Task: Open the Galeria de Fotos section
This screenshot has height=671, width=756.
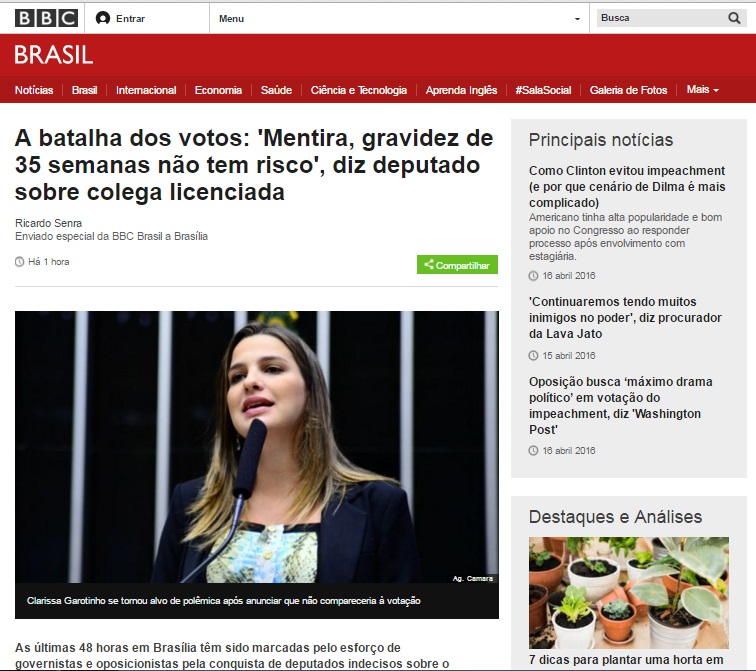Action: click(x=628, y=90)
